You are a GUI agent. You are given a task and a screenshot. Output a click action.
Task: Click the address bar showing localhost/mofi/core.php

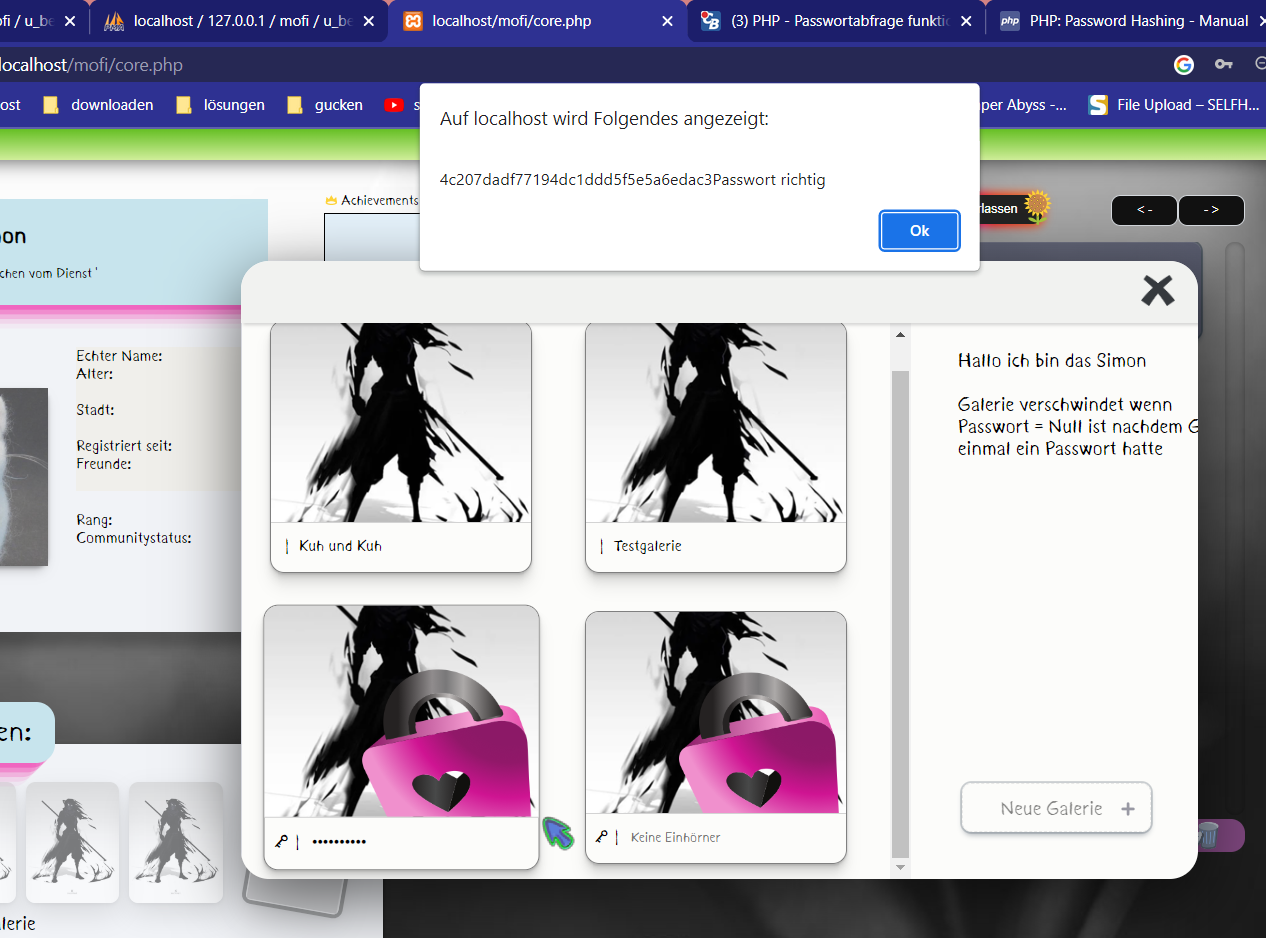tap(92, 65)
